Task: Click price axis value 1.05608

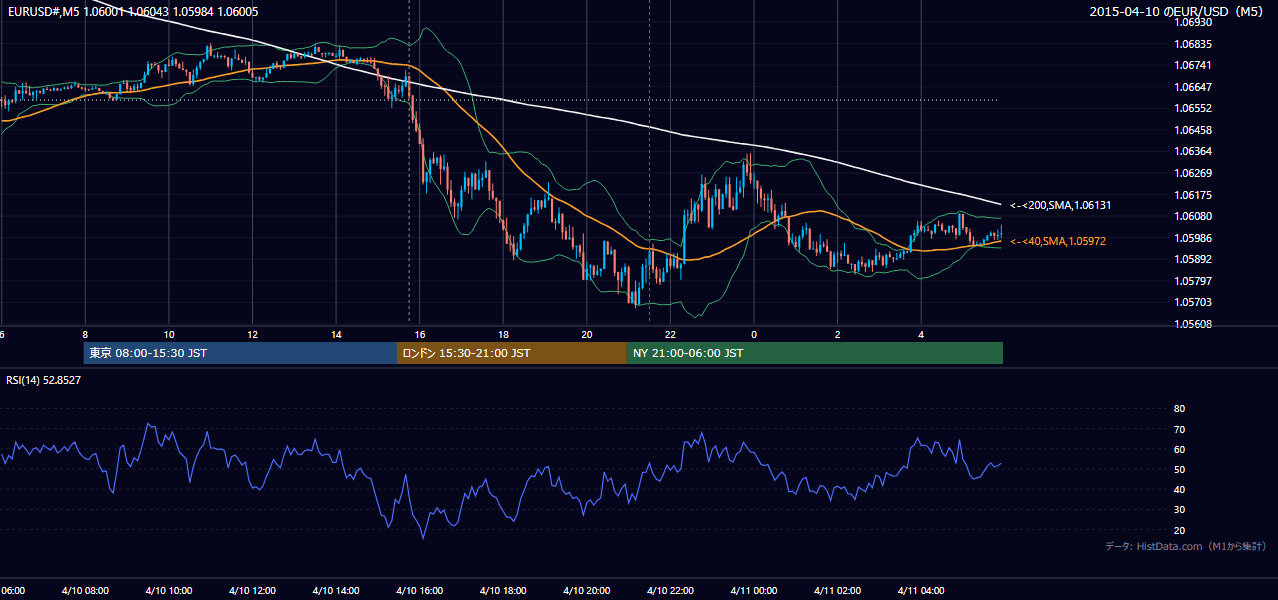Action: pos(1194,324)
